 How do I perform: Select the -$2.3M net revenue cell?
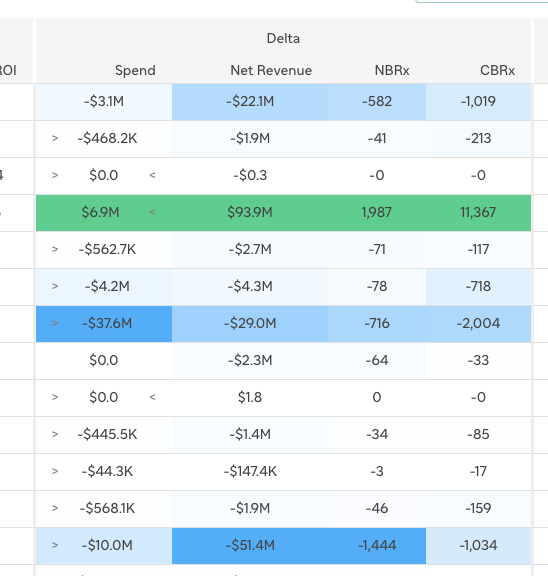[250, 360]
